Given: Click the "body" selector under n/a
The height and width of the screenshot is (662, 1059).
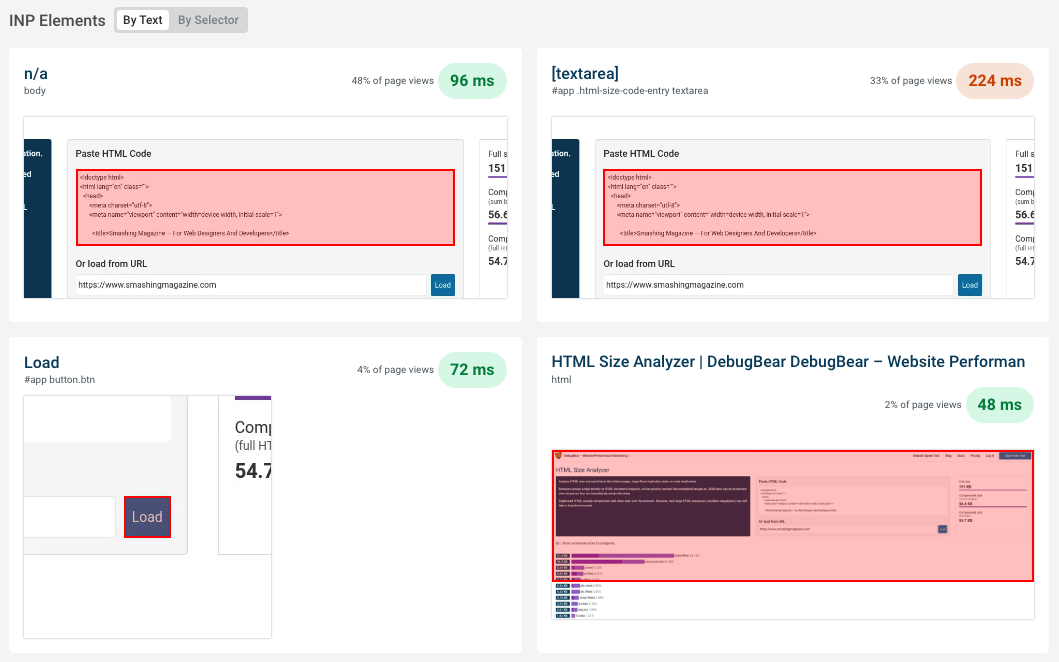Looking at the screenshot, I should point(34,91).
